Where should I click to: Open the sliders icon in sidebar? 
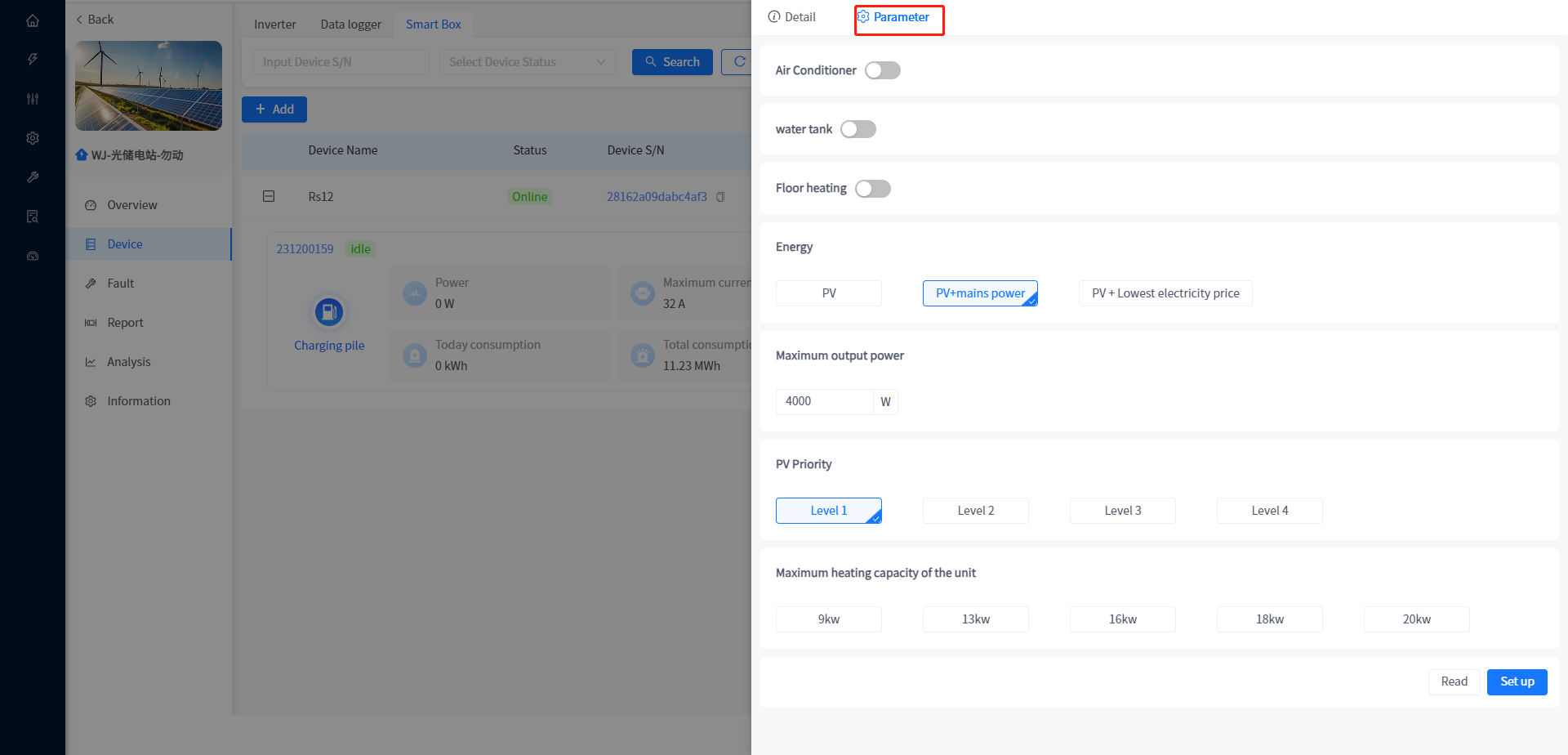click(x=33, y=99)
